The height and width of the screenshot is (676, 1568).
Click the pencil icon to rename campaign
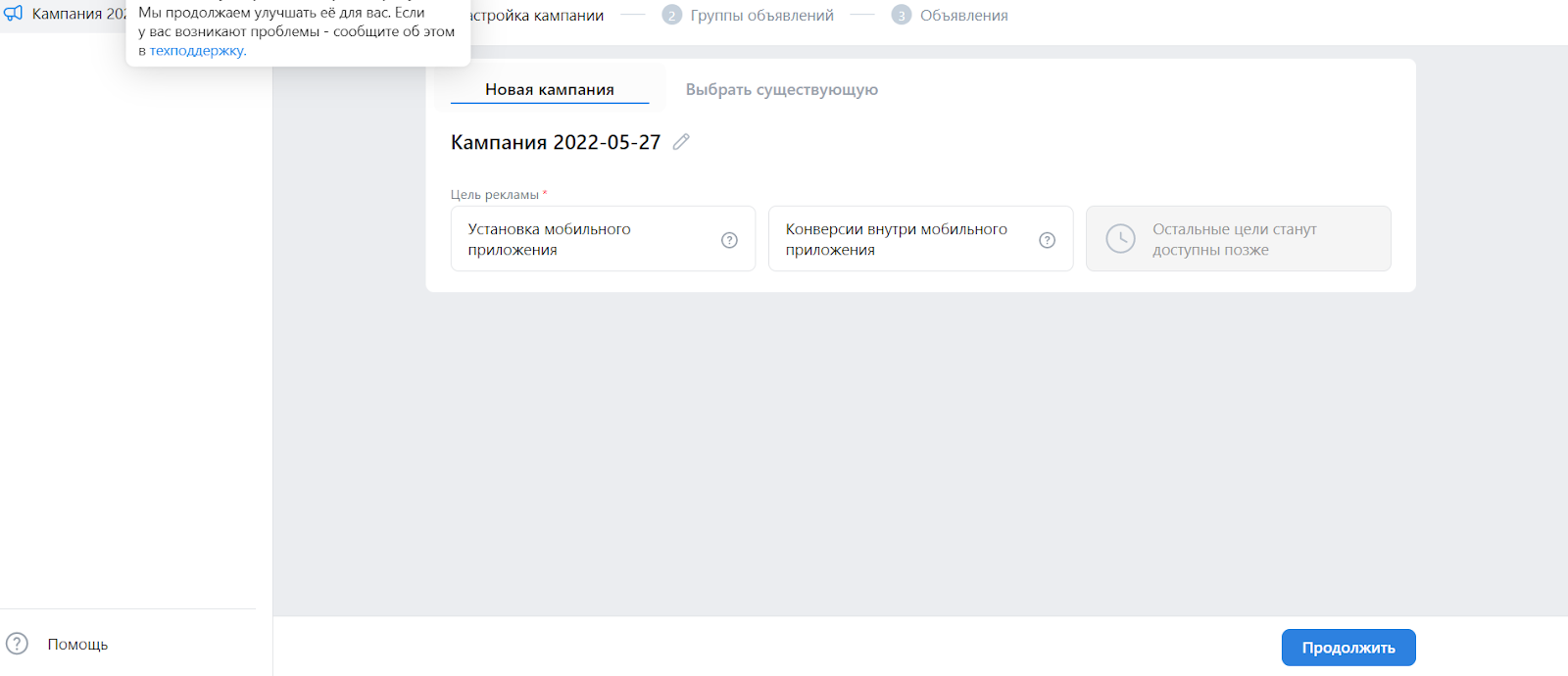(x=681, y=142)
